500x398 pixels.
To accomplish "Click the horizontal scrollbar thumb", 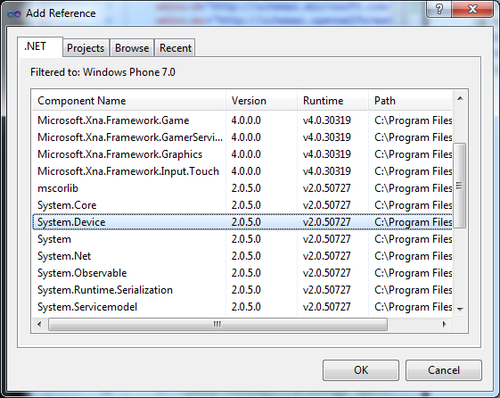I will tap(218, 324).
